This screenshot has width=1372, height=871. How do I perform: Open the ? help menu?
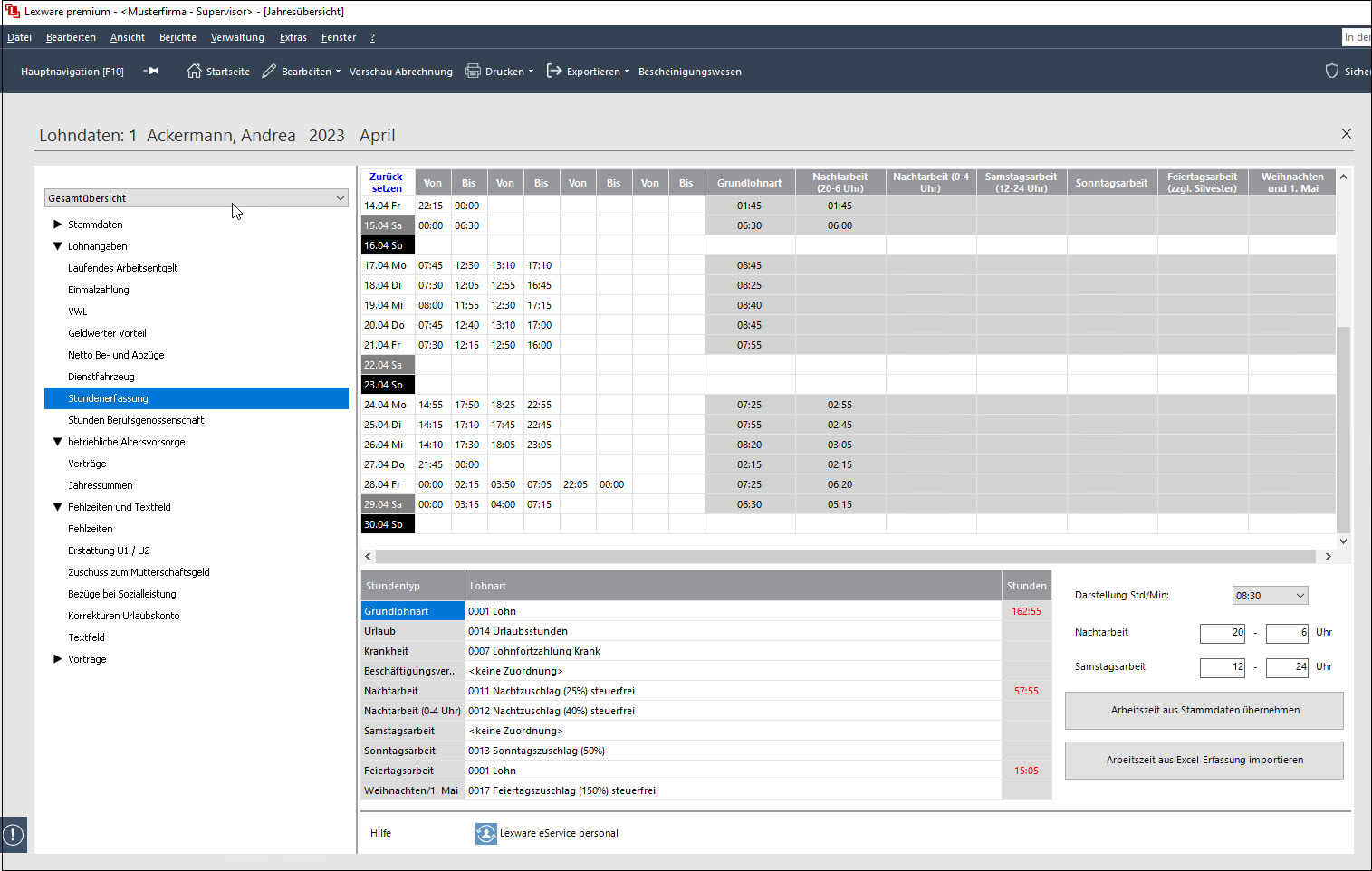tap(372, 37)
